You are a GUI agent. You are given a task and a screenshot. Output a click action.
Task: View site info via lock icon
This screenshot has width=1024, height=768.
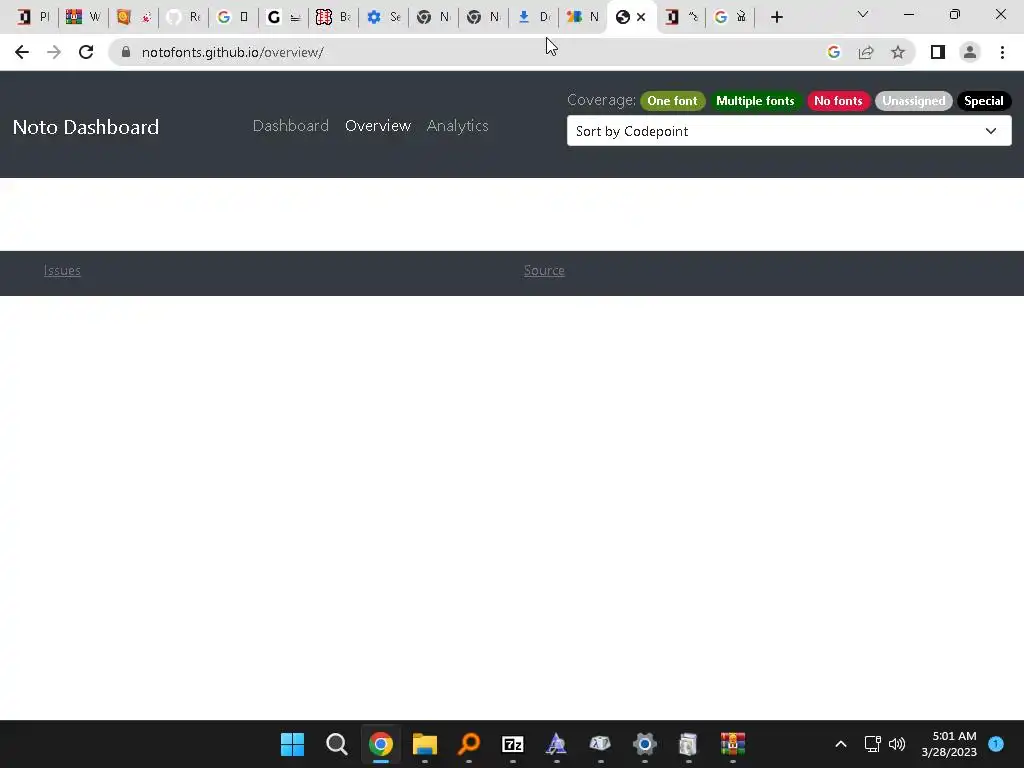pos(126,52)
